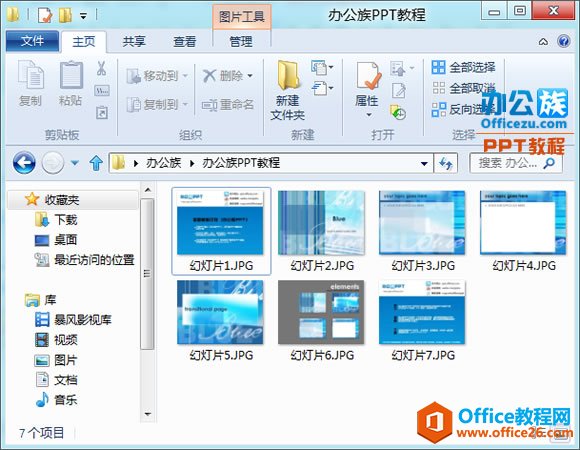Click 办公族 breadcrumb in address bar
580x450 pixels.
pos(163,163)
